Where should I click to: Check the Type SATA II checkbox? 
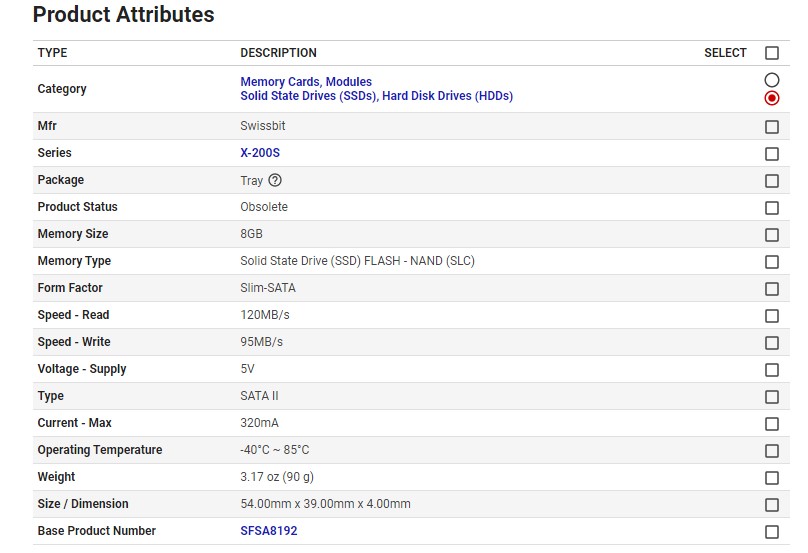[x=771, y=397]
